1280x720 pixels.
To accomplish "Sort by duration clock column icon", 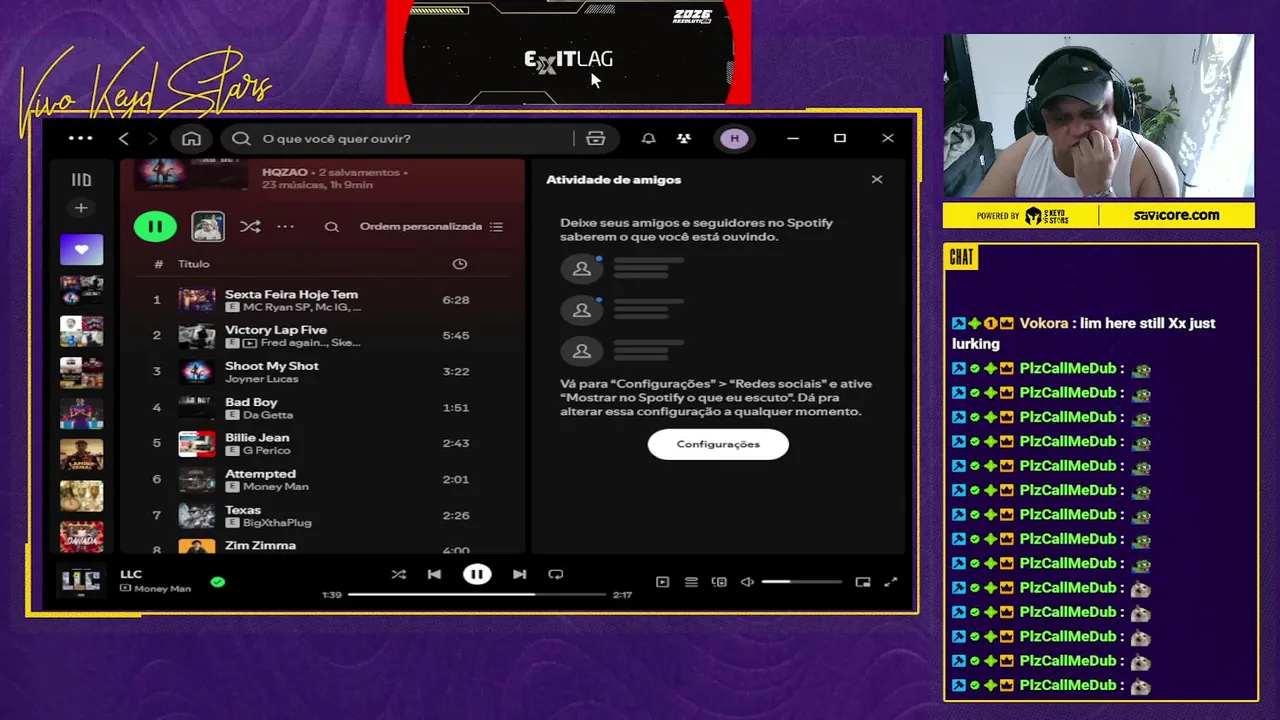I will click(460, 264).
